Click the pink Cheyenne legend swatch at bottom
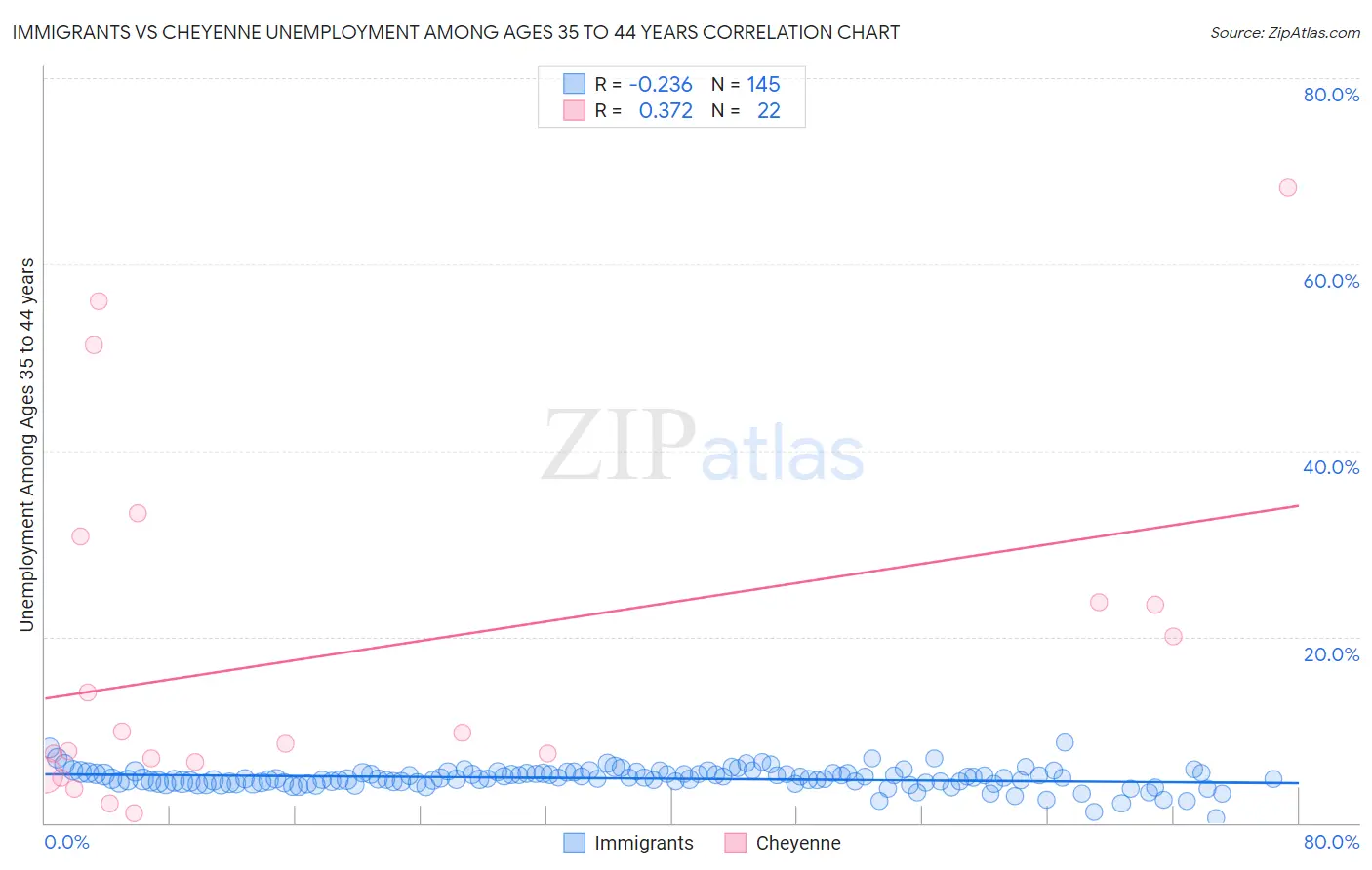Viewport: 1372px width, 870px height. pyautogui.click(x=735, y=843)
